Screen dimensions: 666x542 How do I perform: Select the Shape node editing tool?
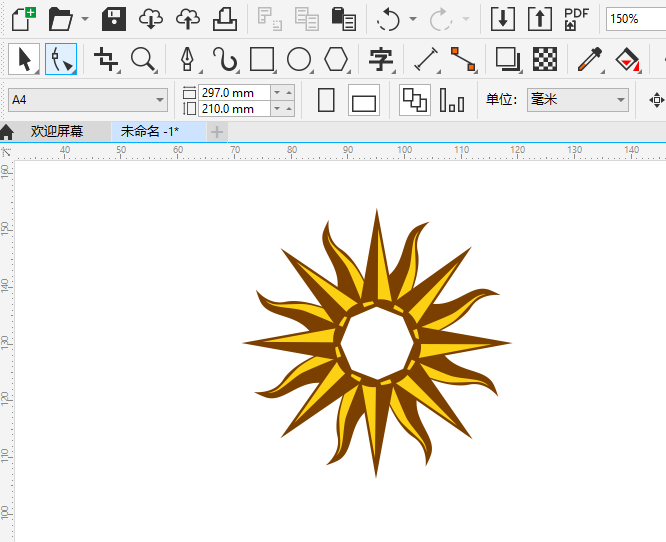click(x=61, y=59)
